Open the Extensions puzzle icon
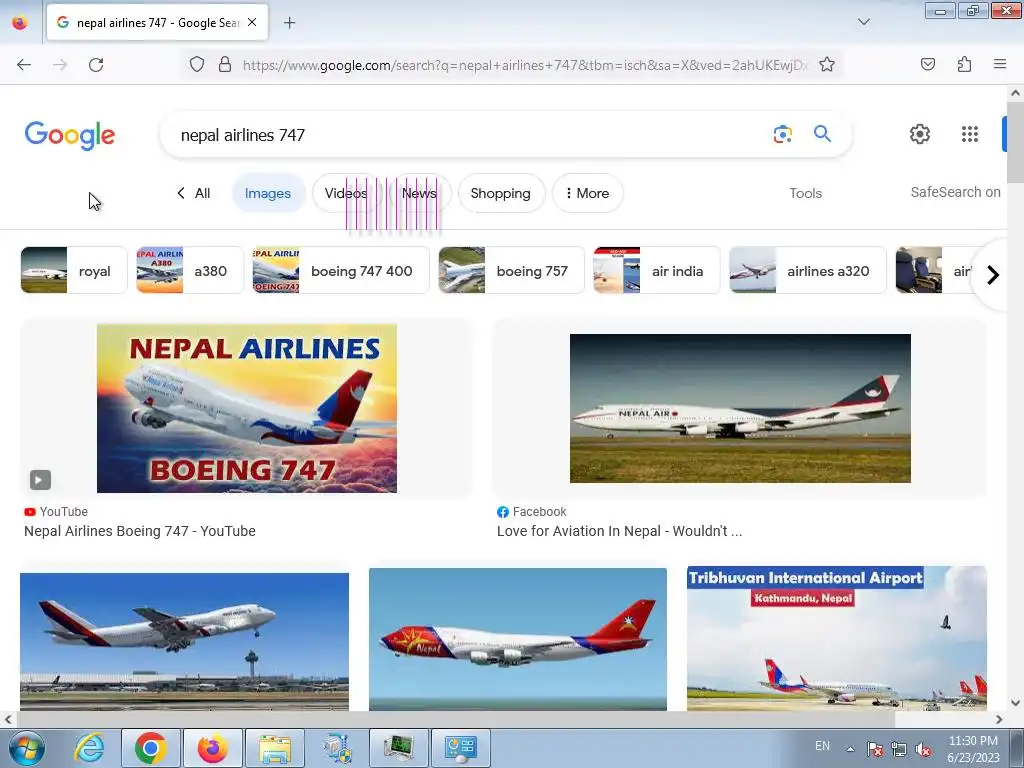The image size is (1024, 768). 964,65
